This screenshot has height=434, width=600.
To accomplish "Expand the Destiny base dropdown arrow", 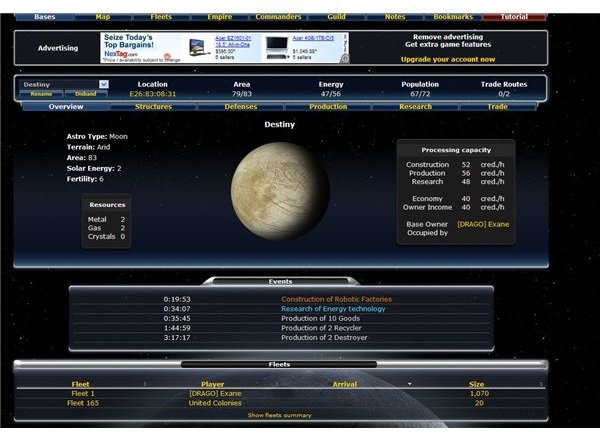I will 104,84.
